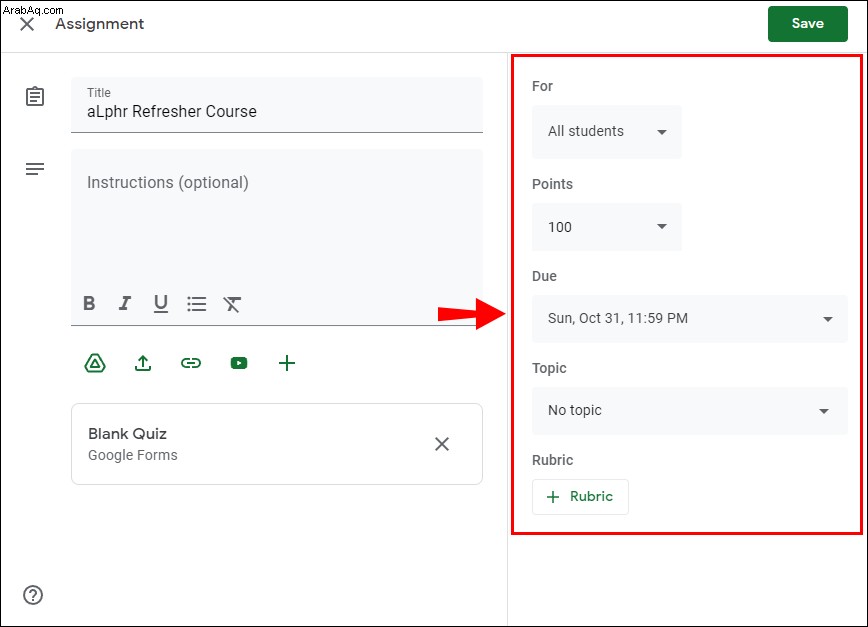Upload a file using the upload icon
868x627 pixels.
pyautogui.click(x=143, y=364)
